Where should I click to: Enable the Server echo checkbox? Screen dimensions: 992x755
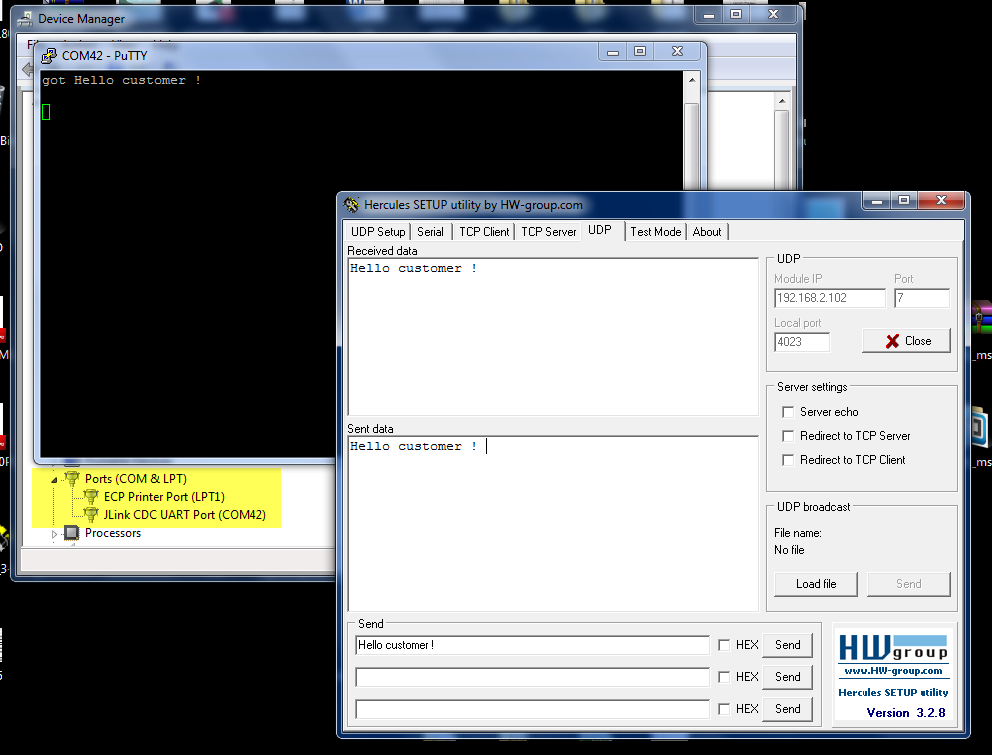click(788, 412)
